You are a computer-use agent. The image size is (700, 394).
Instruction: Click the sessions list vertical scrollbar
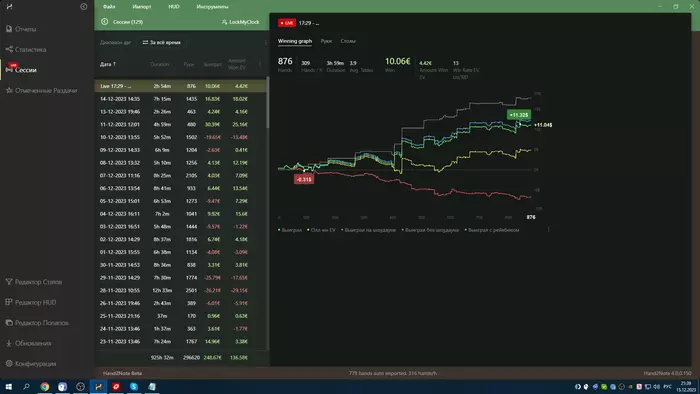click(x=268, y=104)
